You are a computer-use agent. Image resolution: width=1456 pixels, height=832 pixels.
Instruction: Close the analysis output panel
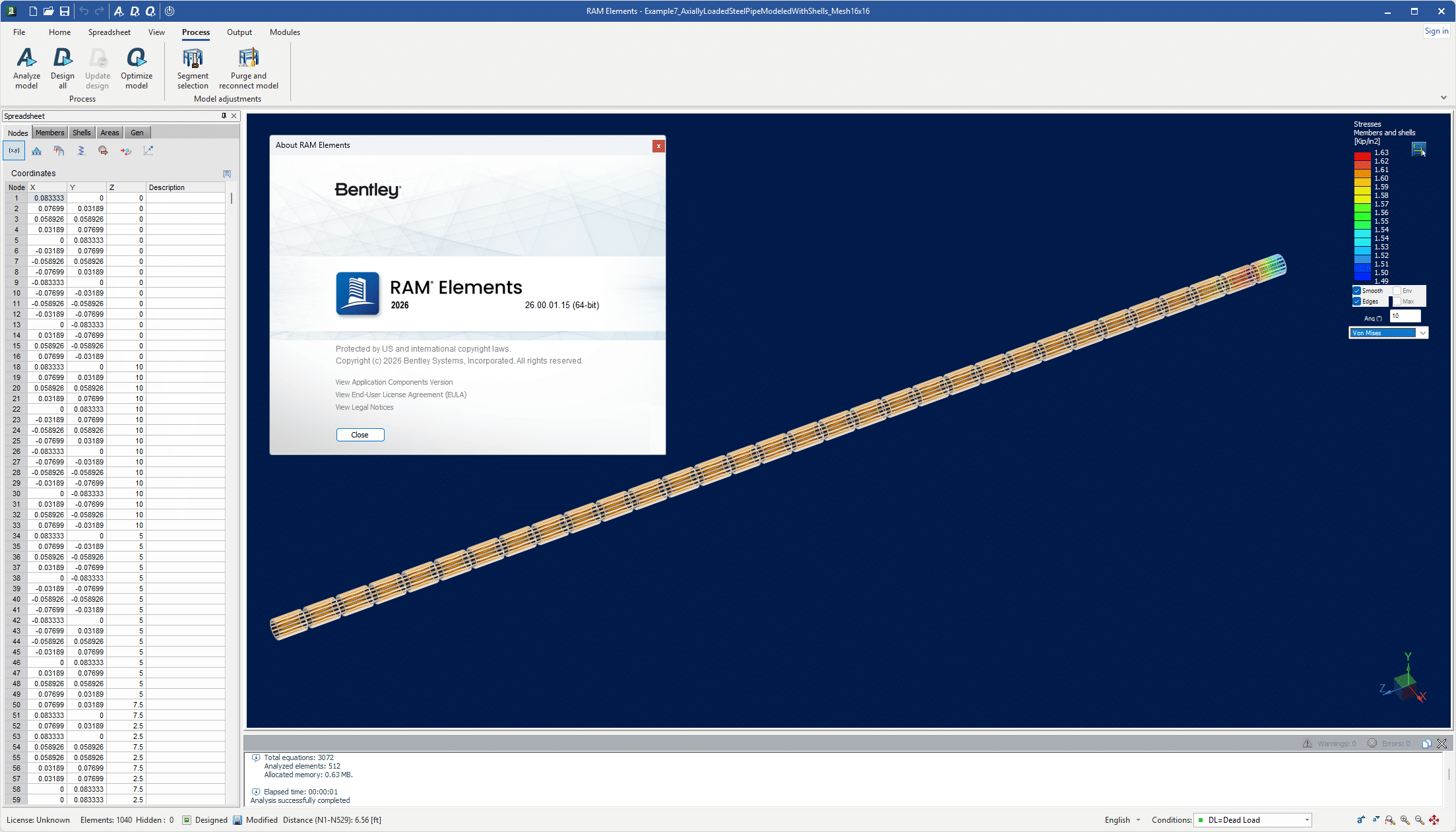pos(1442,744)
